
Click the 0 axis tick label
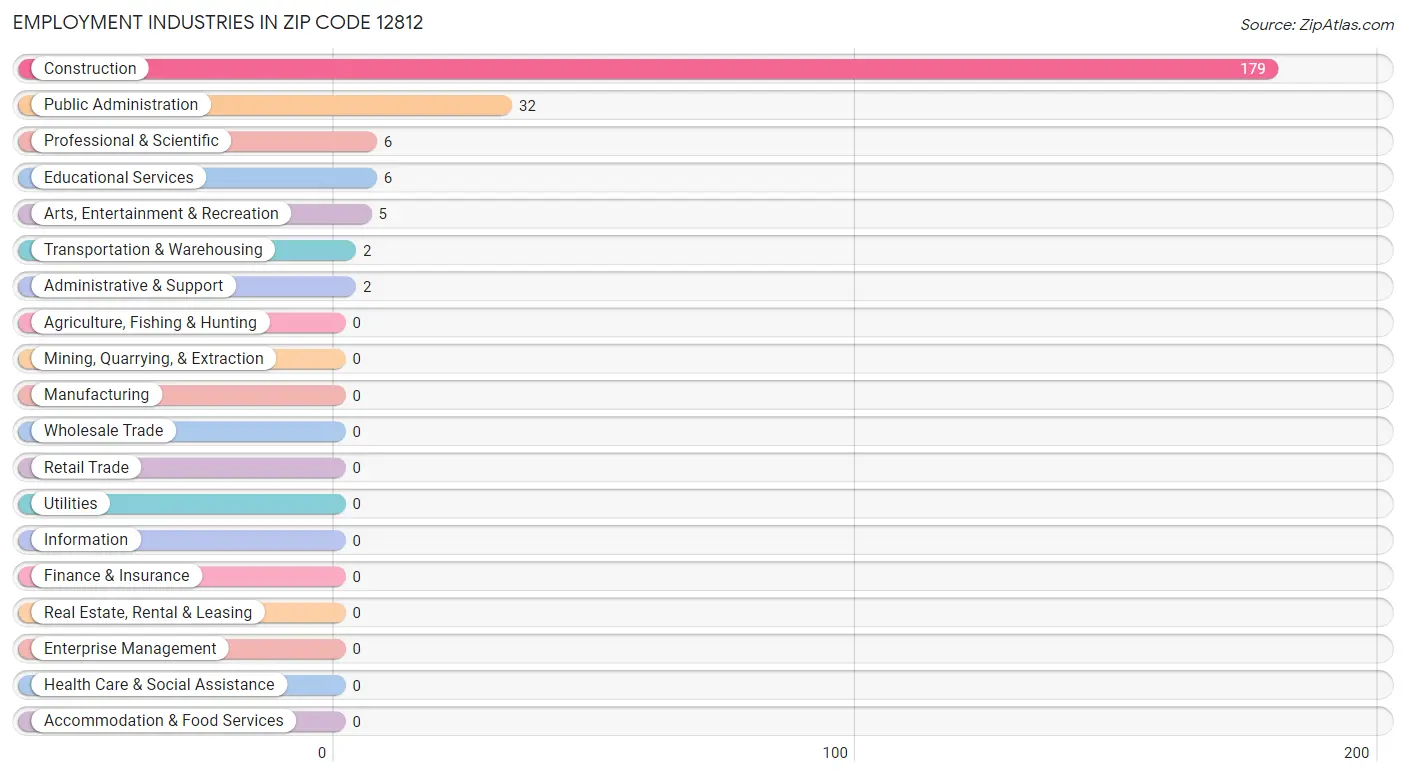[x=322, y=753]
